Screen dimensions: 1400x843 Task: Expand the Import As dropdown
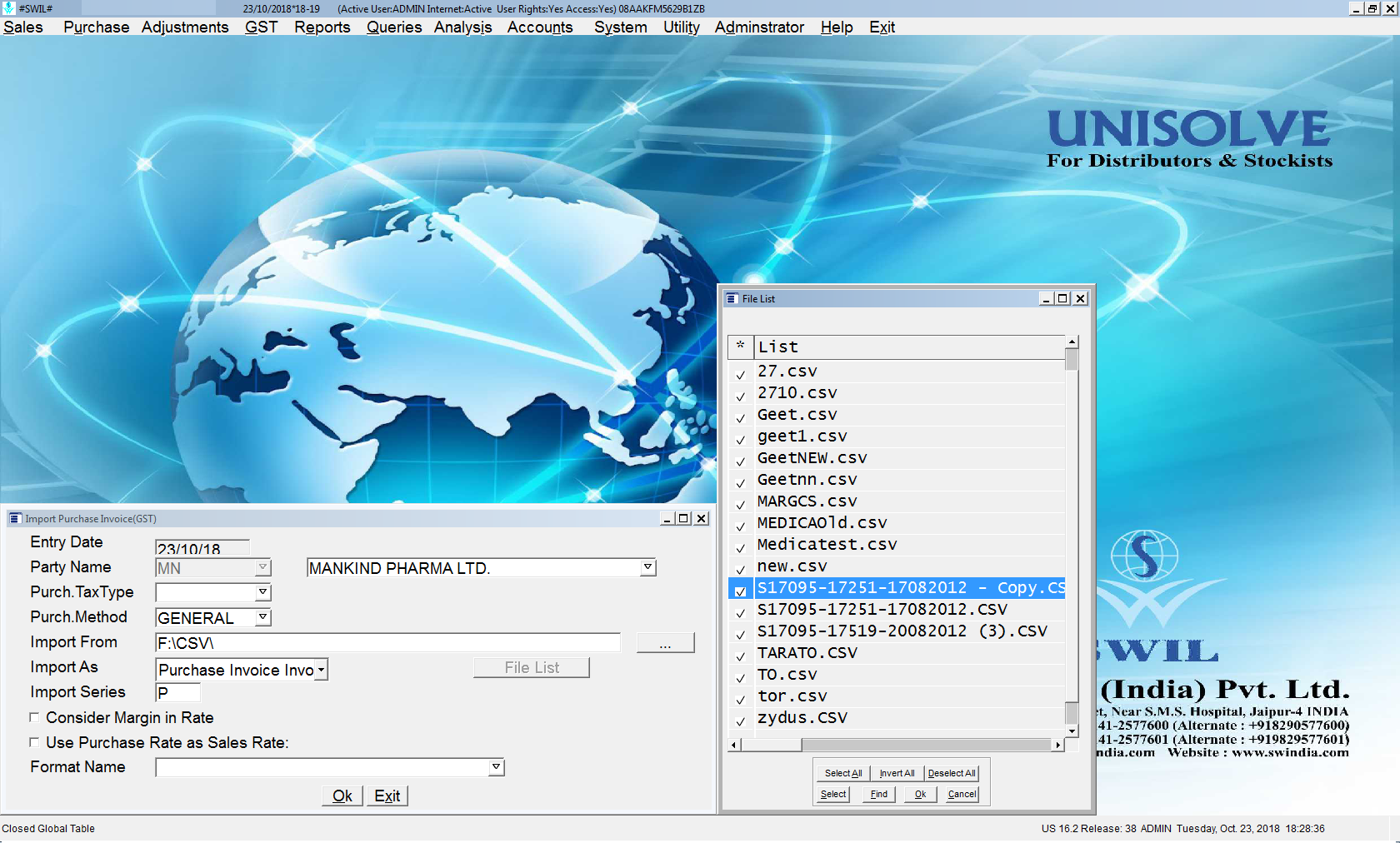pyautogui.click(x=321, y=670)
